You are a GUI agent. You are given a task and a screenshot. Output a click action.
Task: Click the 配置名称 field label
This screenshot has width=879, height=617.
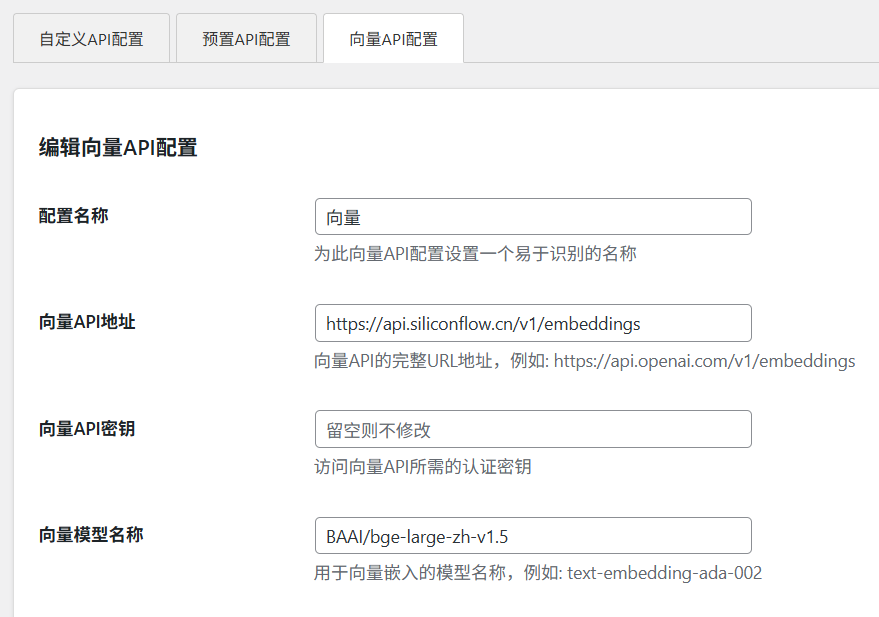tap(73, 215)
